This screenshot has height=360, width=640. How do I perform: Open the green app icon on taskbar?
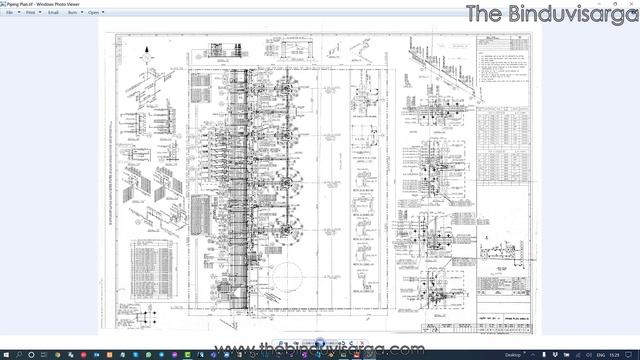coord(187,355)
